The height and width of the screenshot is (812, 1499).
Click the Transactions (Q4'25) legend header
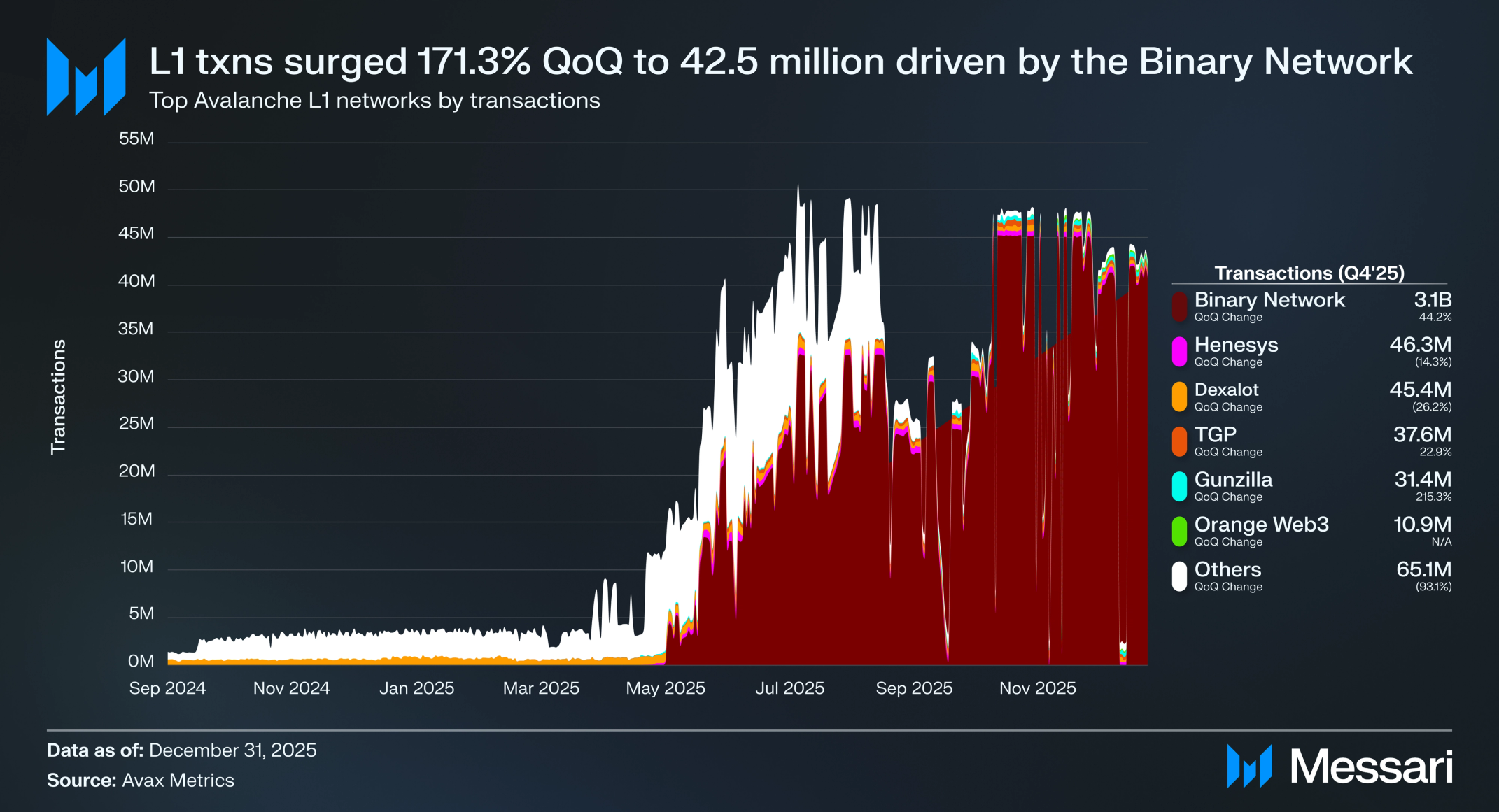(x=1309, y=273)
